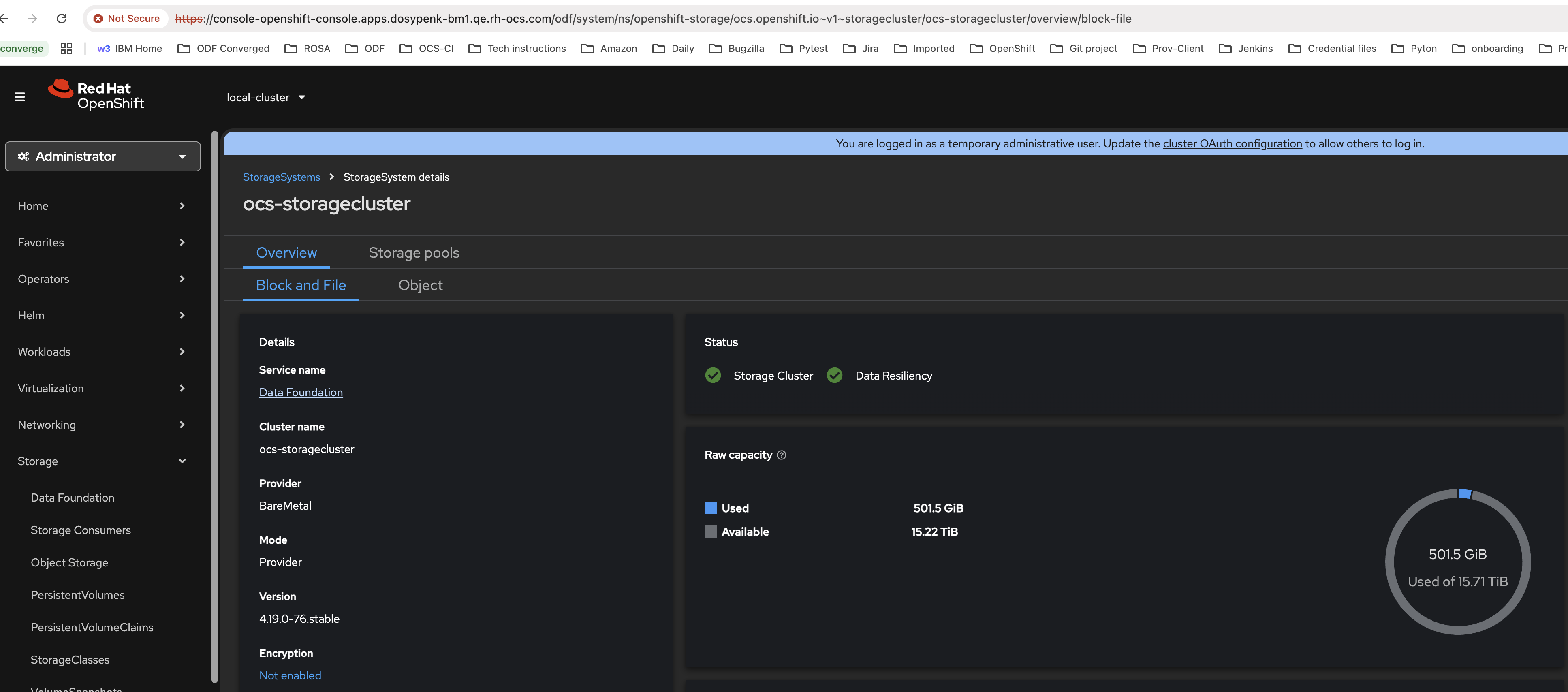Click the Red Hat OpenShift logo

click(x=96, y=96)
